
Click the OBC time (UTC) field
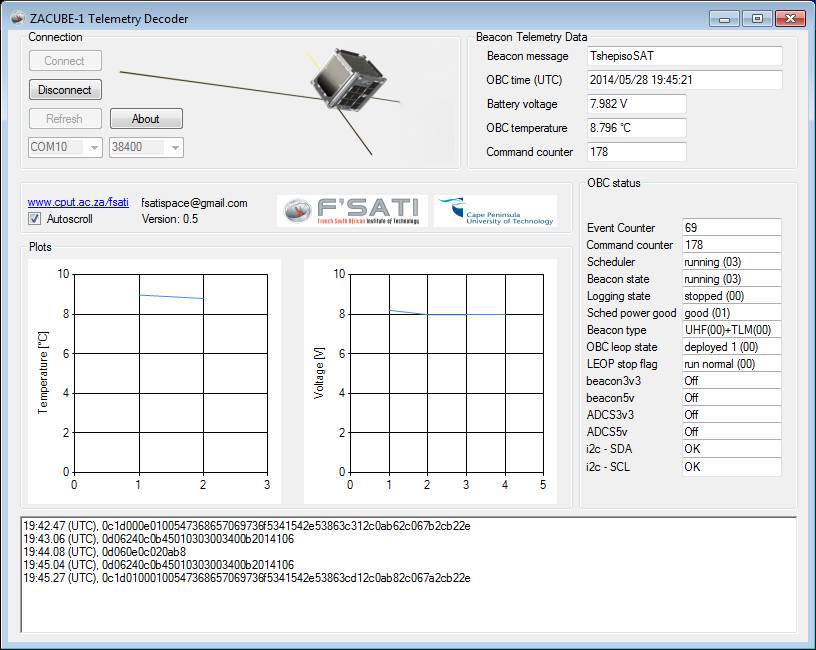pyautogui.click(x=684, y=80)
